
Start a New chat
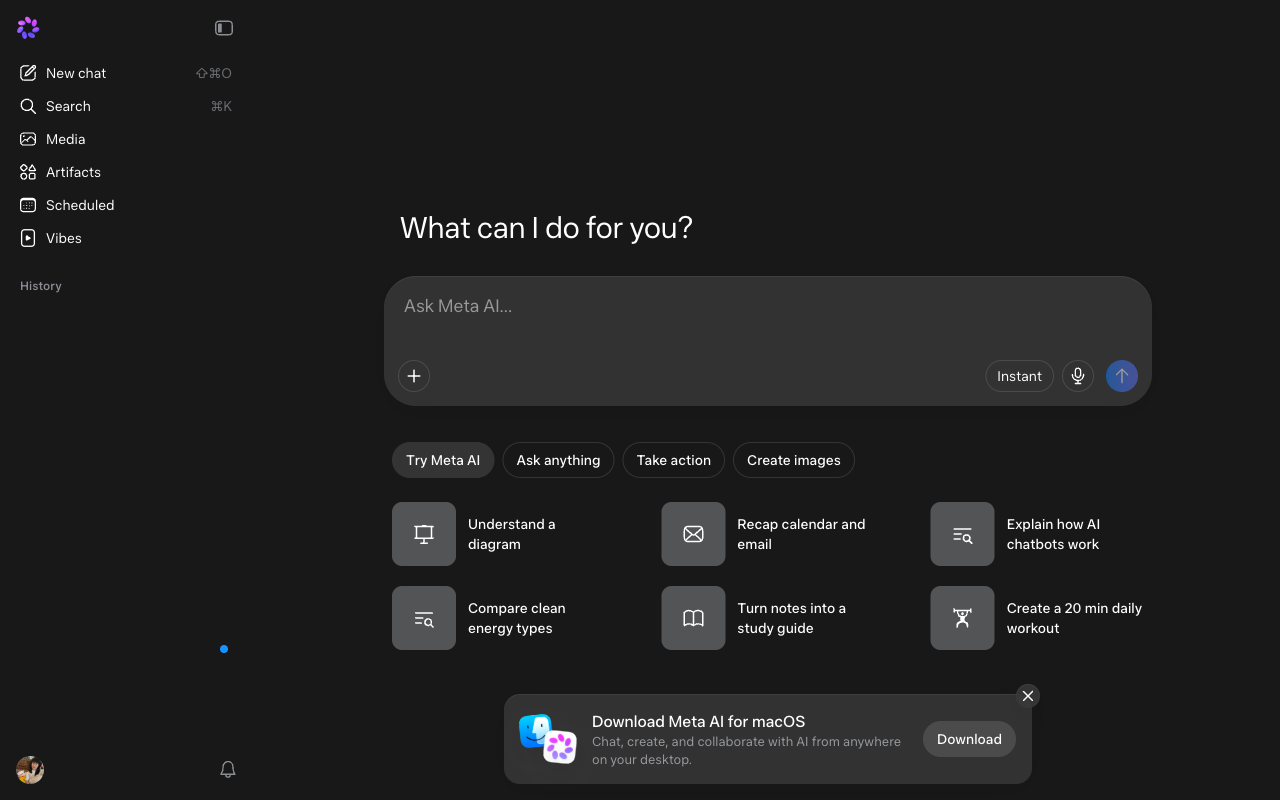tap(125, 73)
